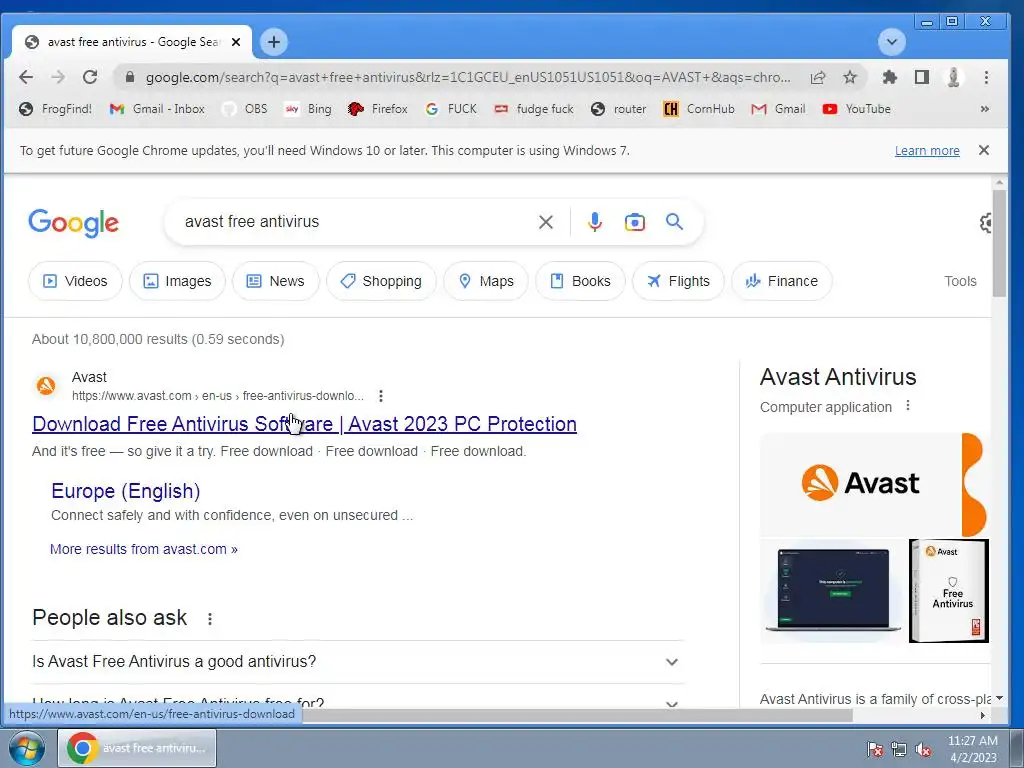Open Download Free Antivirus Software result
Viewport: 1024px width, 768px height.
pyautogui.click(x=304, y=424)
